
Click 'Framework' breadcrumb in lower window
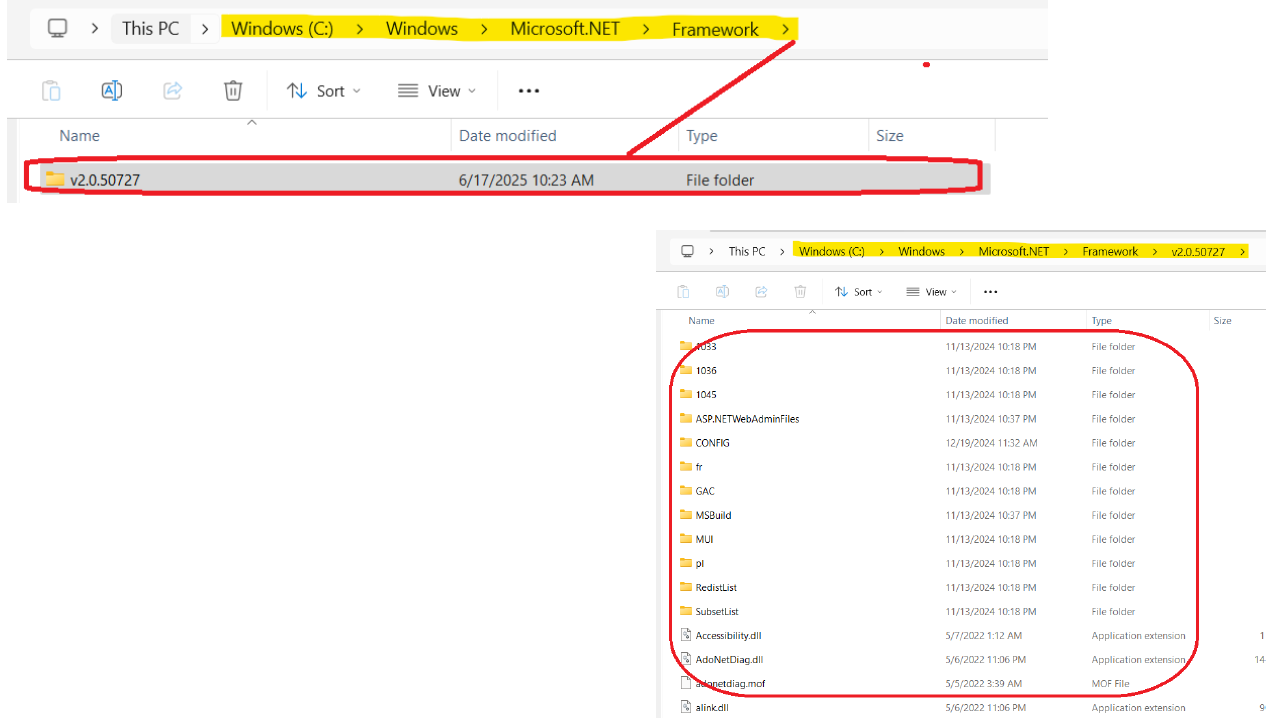click(x=1110, y=251)
